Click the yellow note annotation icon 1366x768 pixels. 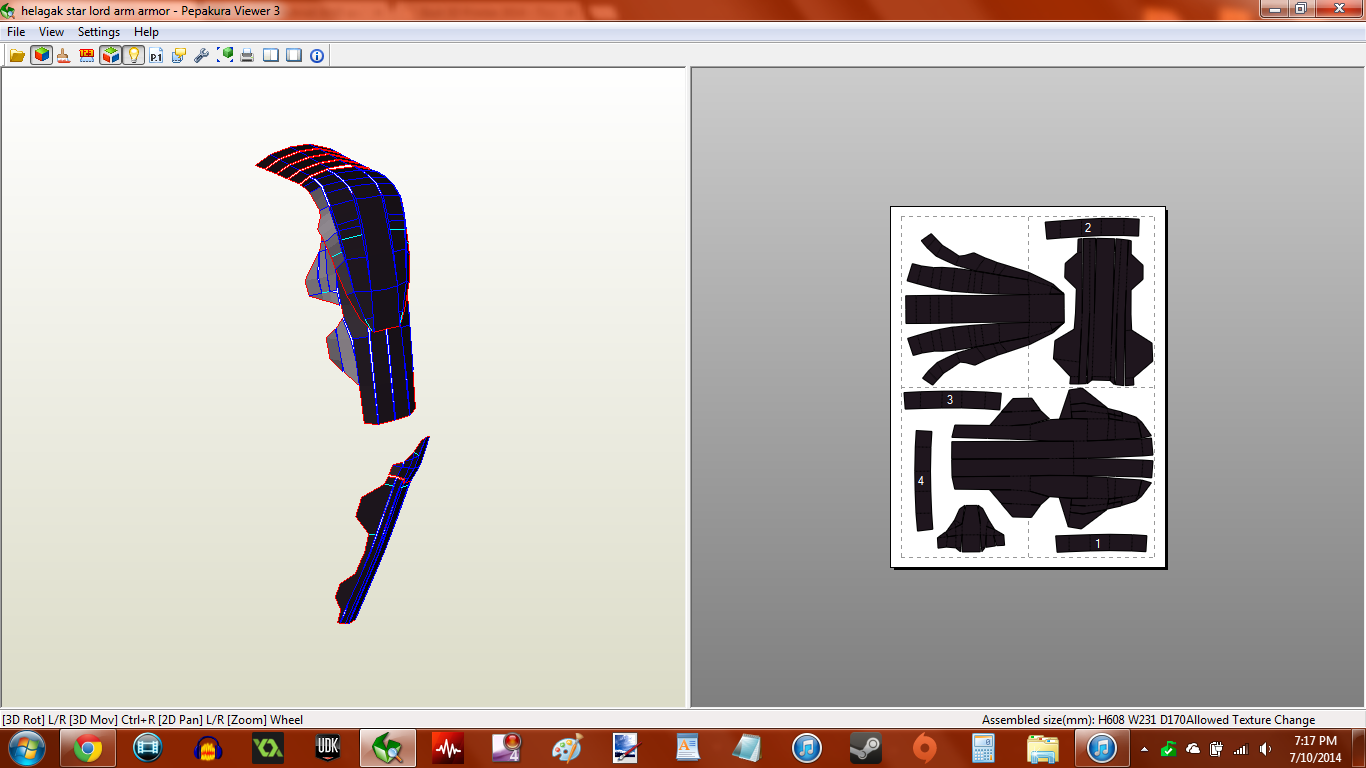[x=179, y=56]
